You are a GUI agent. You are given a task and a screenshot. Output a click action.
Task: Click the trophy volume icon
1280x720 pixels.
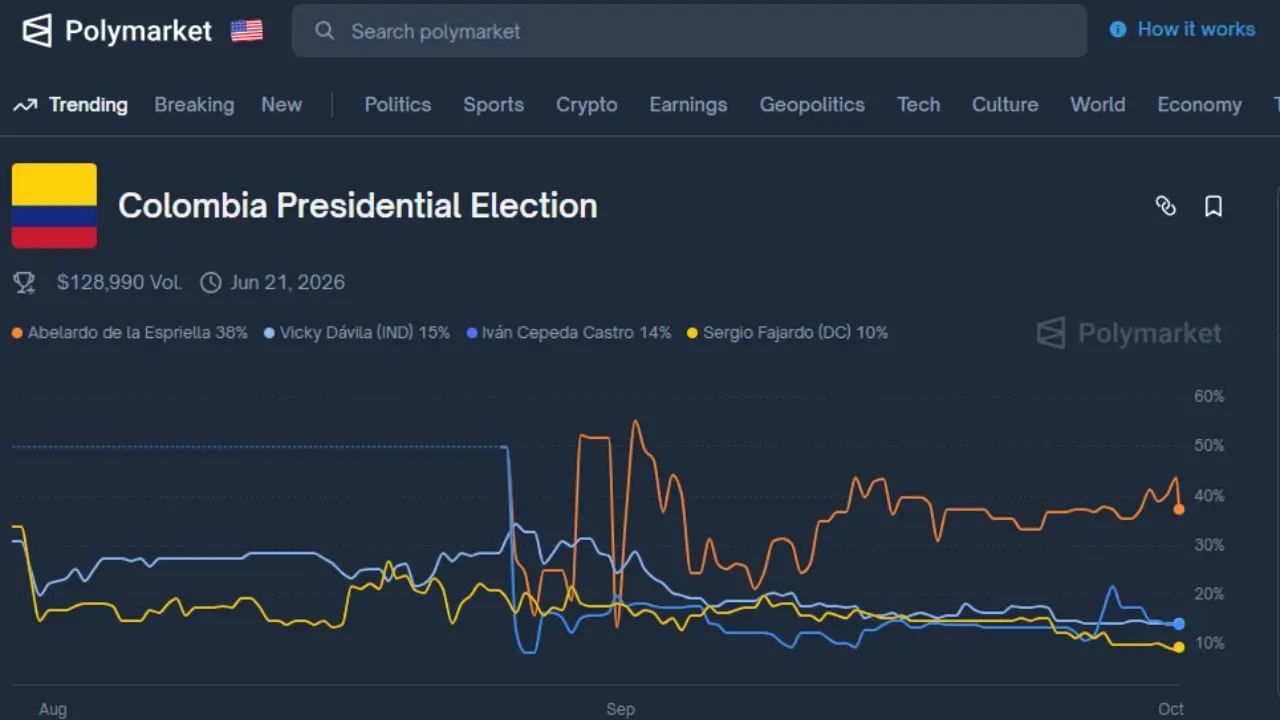coord(24,282)
